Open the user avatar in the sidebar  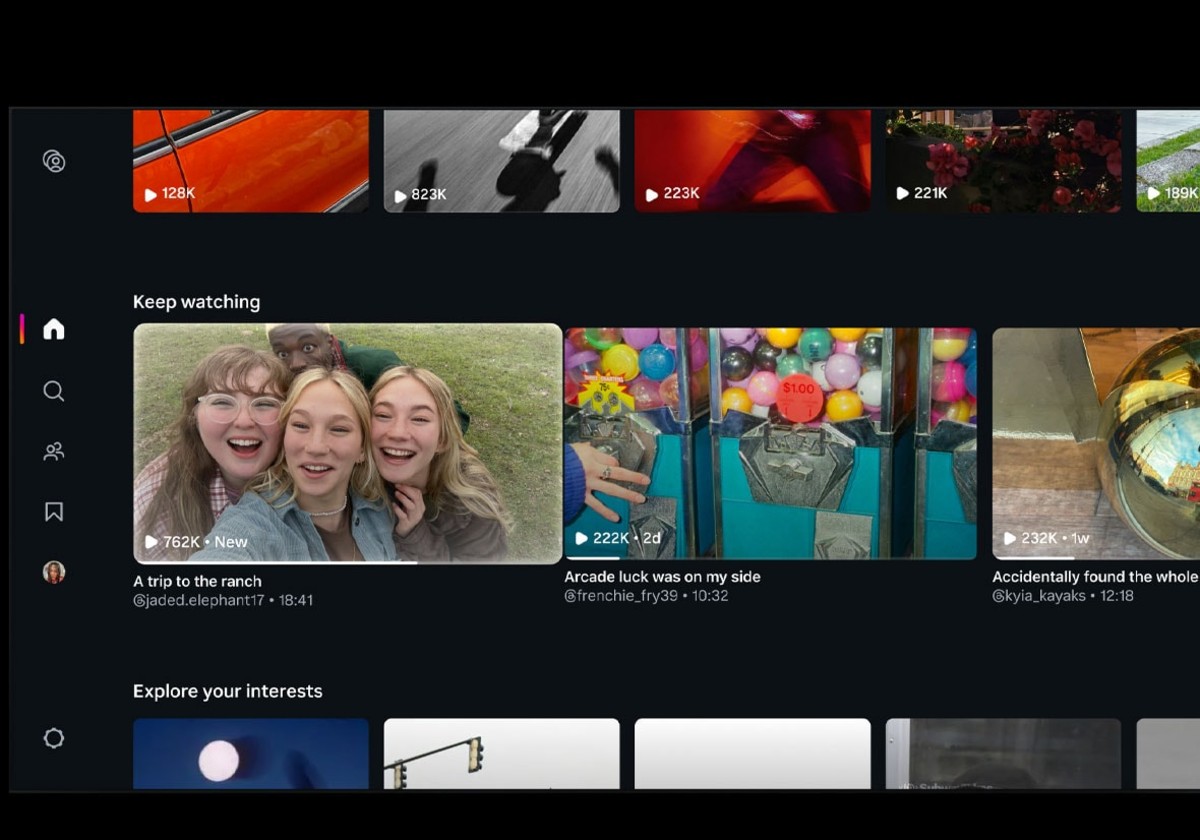54,572
